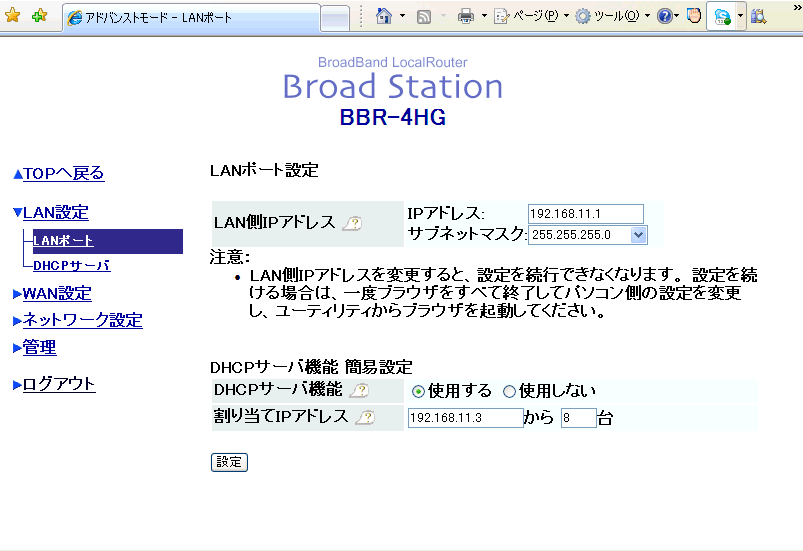Screen dimensions: 803x551
Task: Expand the Home button dropdown arrow
Action: point(403,16)
